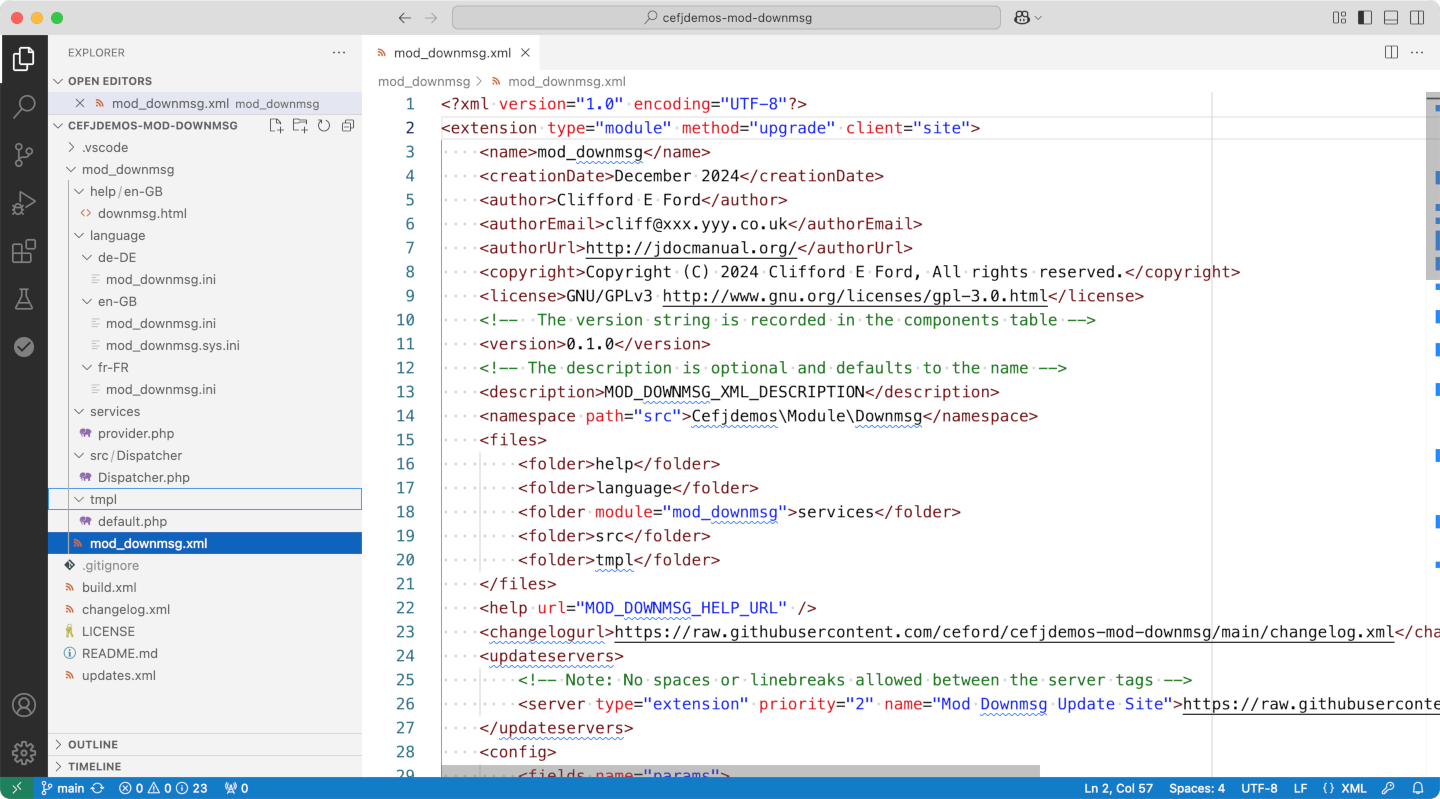Customize layout from title bar icon
Image resolution: width=1440 pixels, height=799 pixels.
pyautogui.click(x=1339, y=18)
